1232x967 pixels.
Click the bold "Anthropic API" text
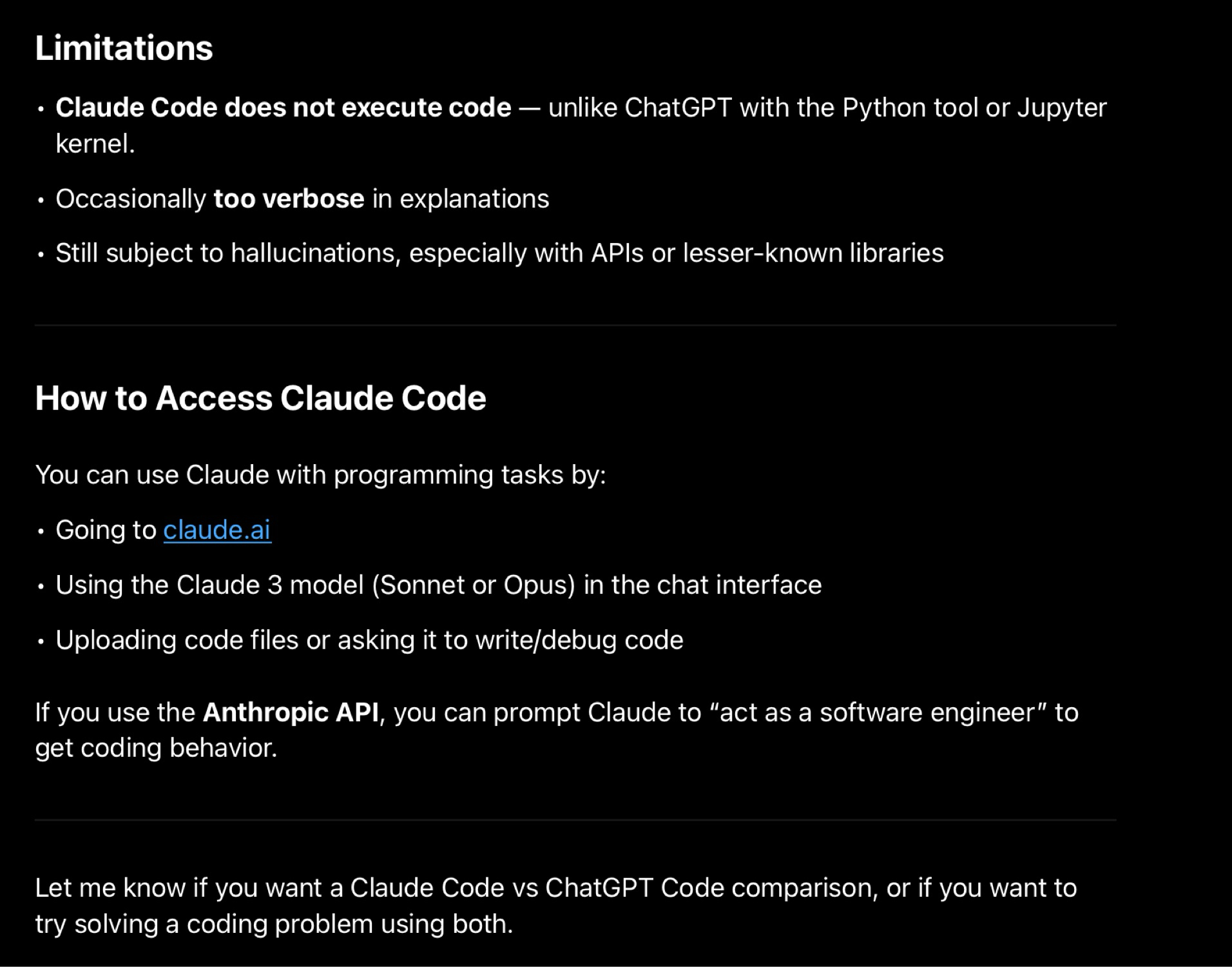[x=291, y=712]
